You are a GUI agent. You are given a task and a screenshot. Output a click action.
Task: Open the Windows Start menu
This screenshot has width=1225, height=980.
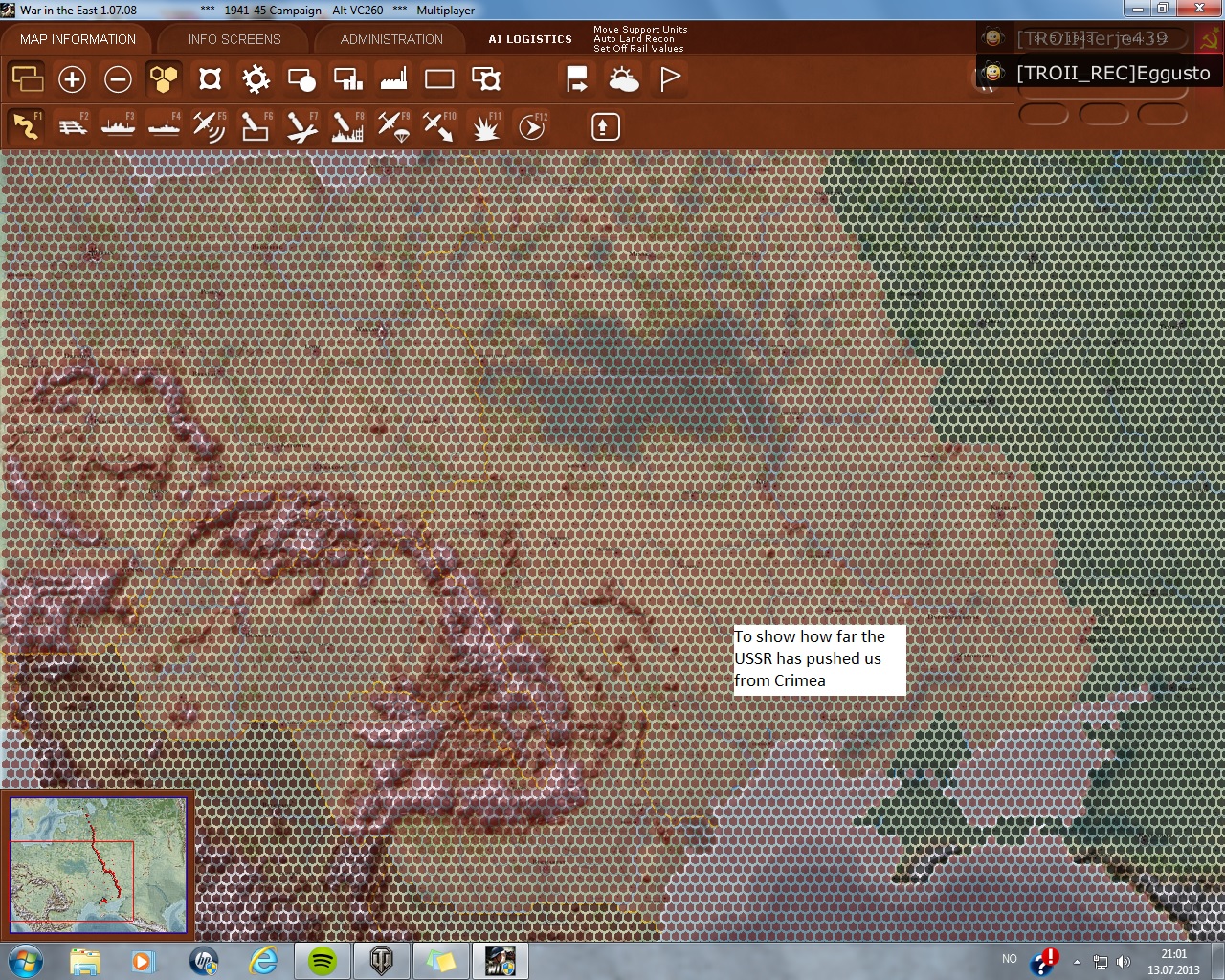(x=26, y=961)
